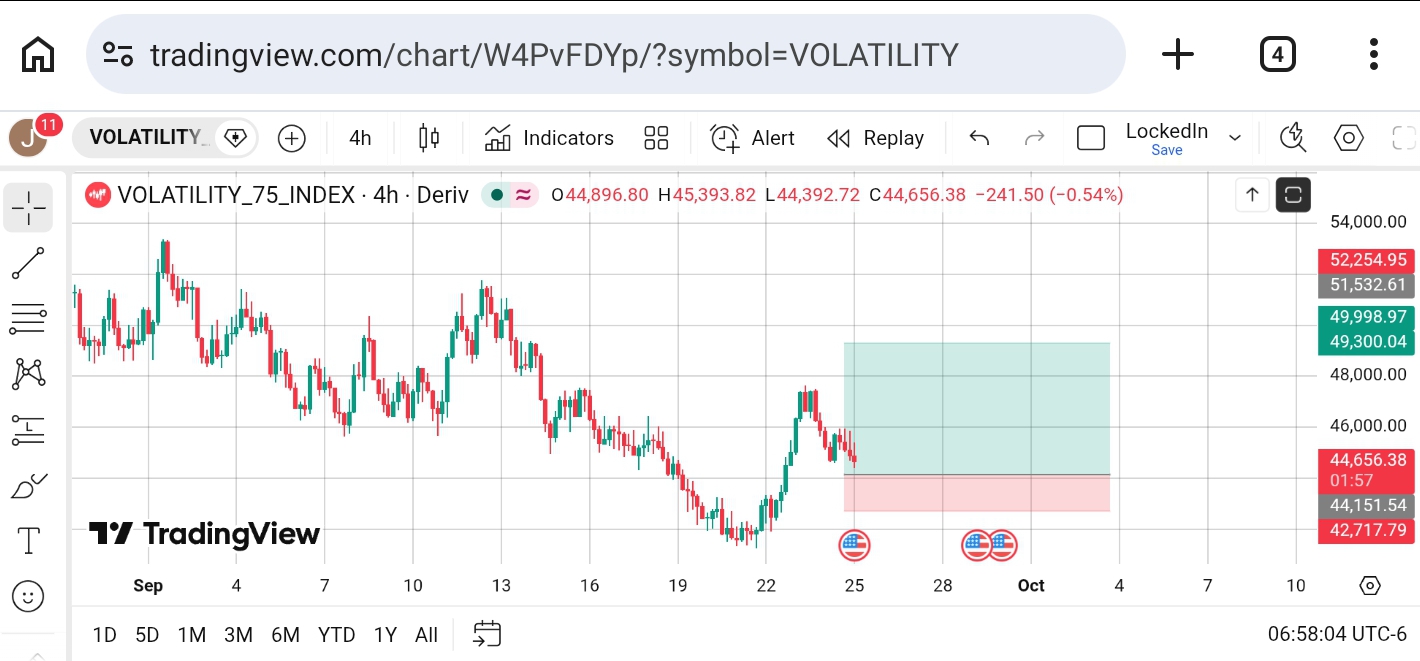The image size is (1420, 661).
Task: Open the 4h timeframe interval dropdown
Action: pos(360,138)
